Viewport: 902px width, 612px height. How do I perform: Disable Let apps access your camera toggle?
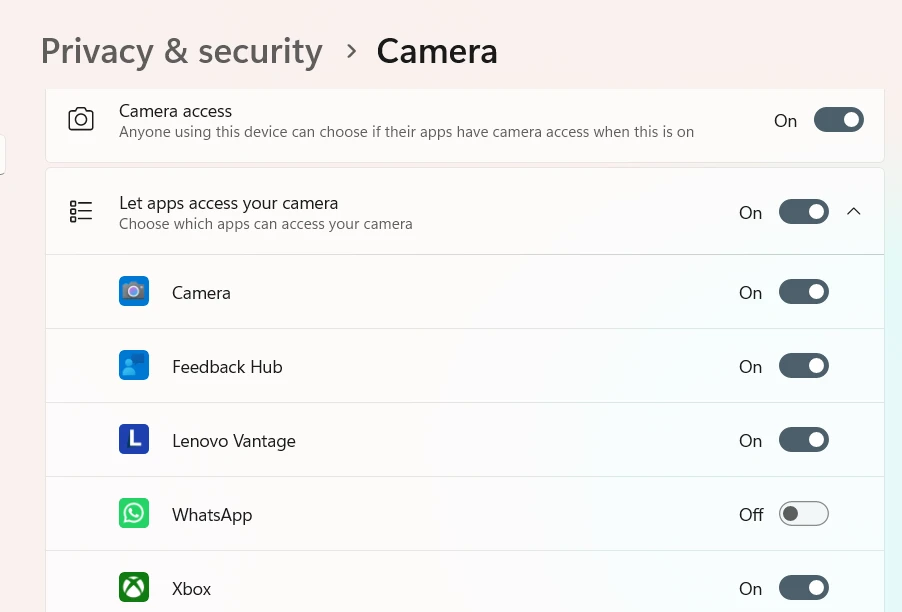803,212
